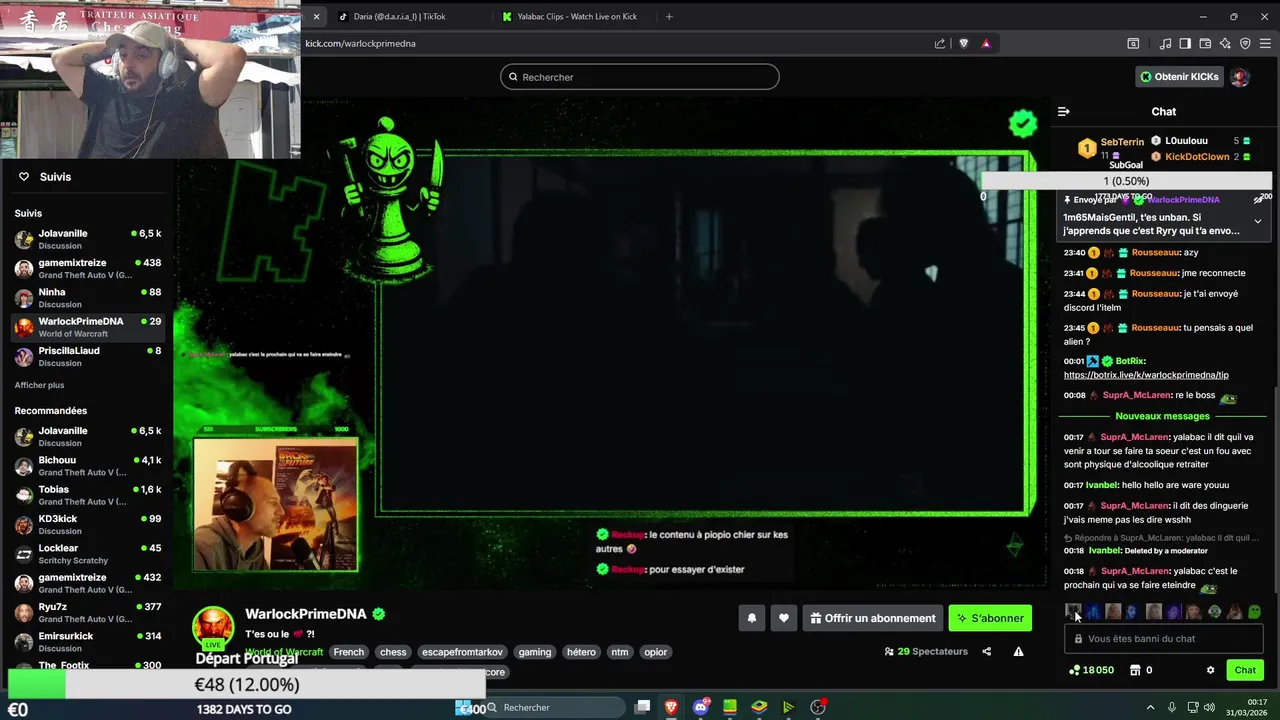Open the tab search icon in the toolbar
The width and height of the screenshot is (1280, 720).
(1133, 43)
